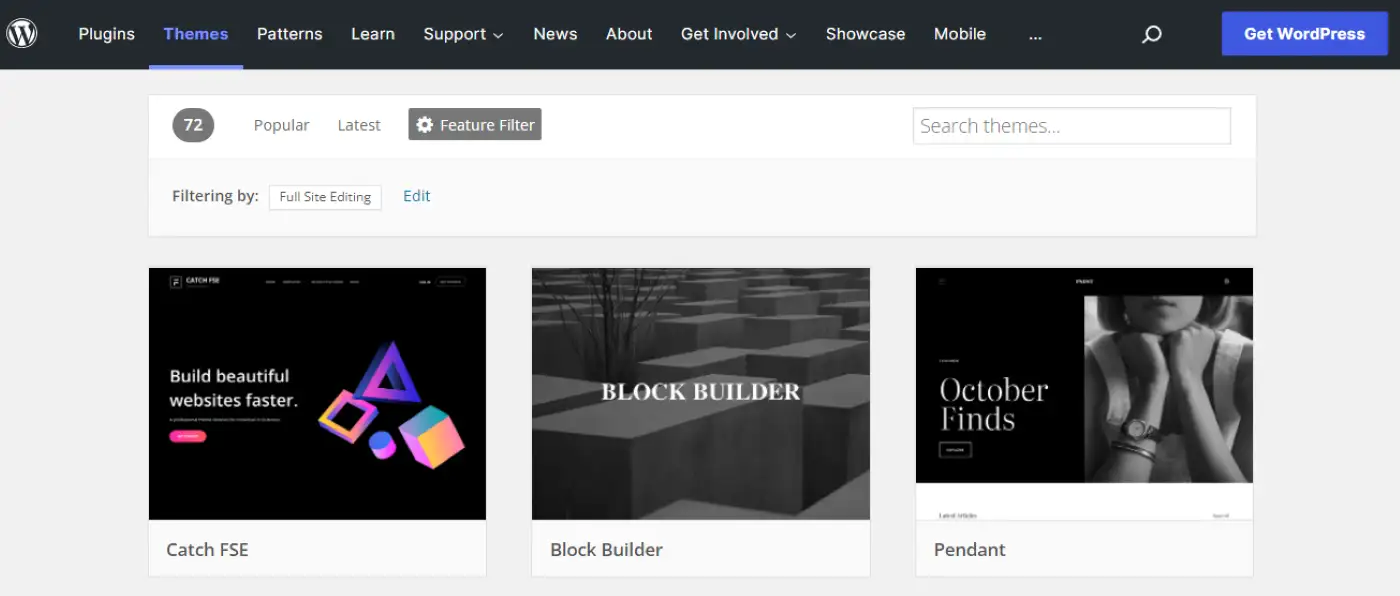The image size is (1400, 596).
Task: Click the WordPress logo icon
Action: pyautogui.click(x=22, y=34)
